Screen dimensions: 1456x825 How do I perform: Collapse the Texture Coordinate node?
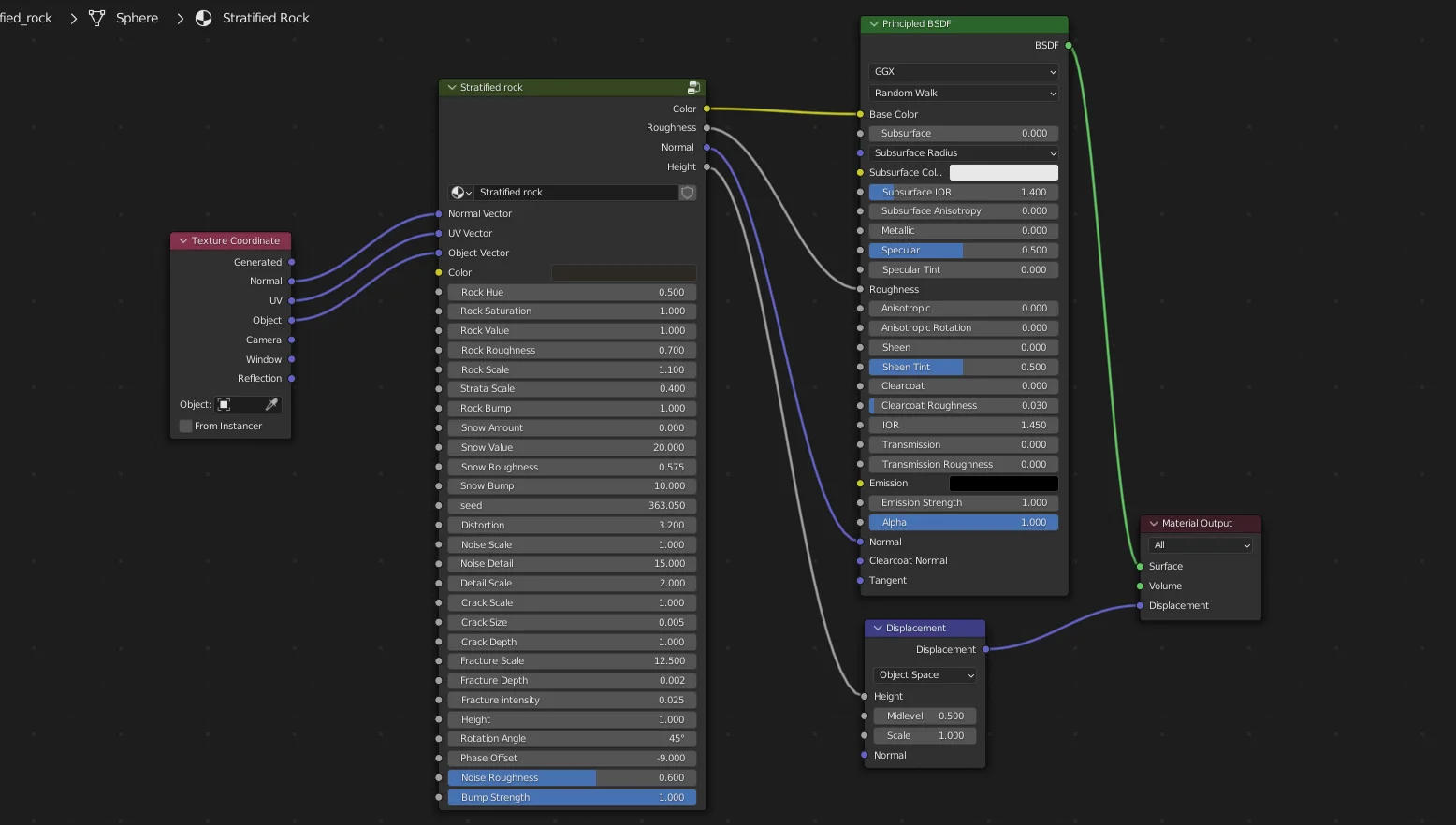183,241
